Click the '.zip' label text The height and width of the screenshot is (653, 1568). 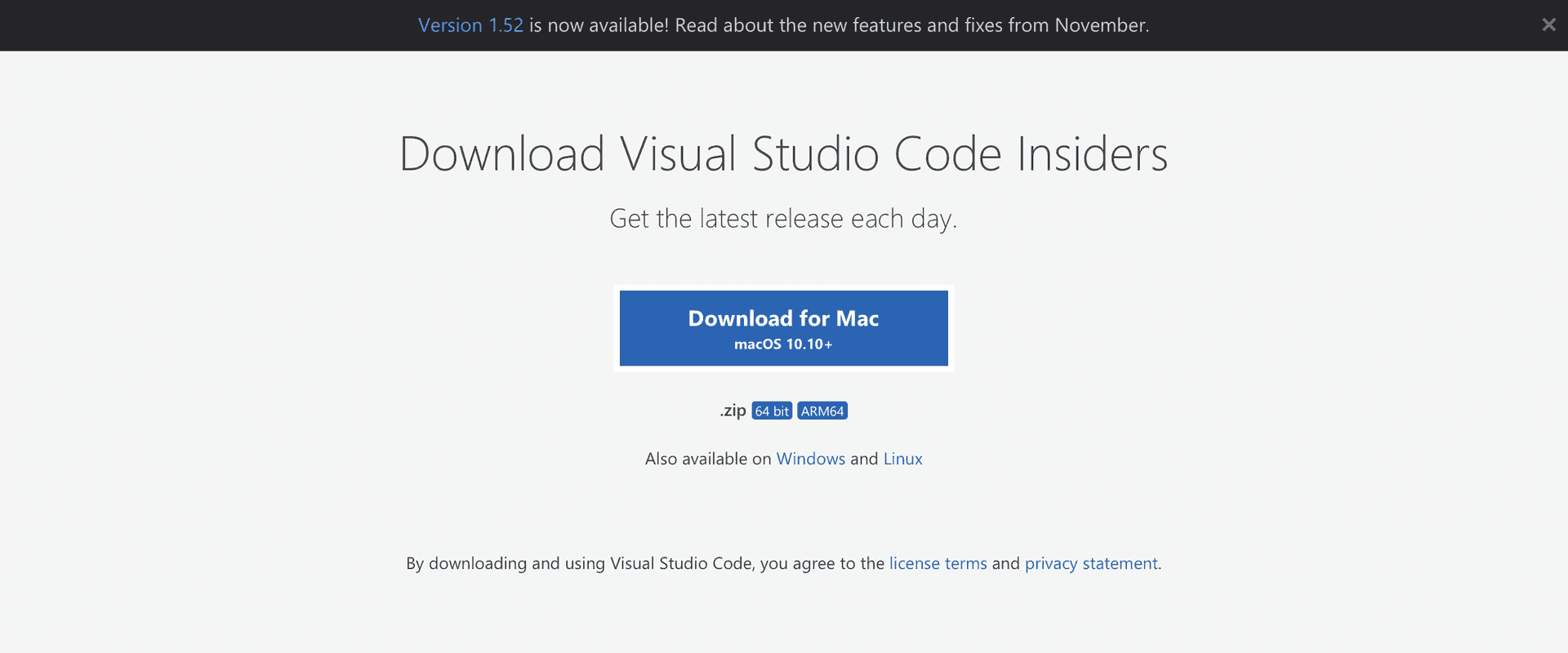[733, 411]
